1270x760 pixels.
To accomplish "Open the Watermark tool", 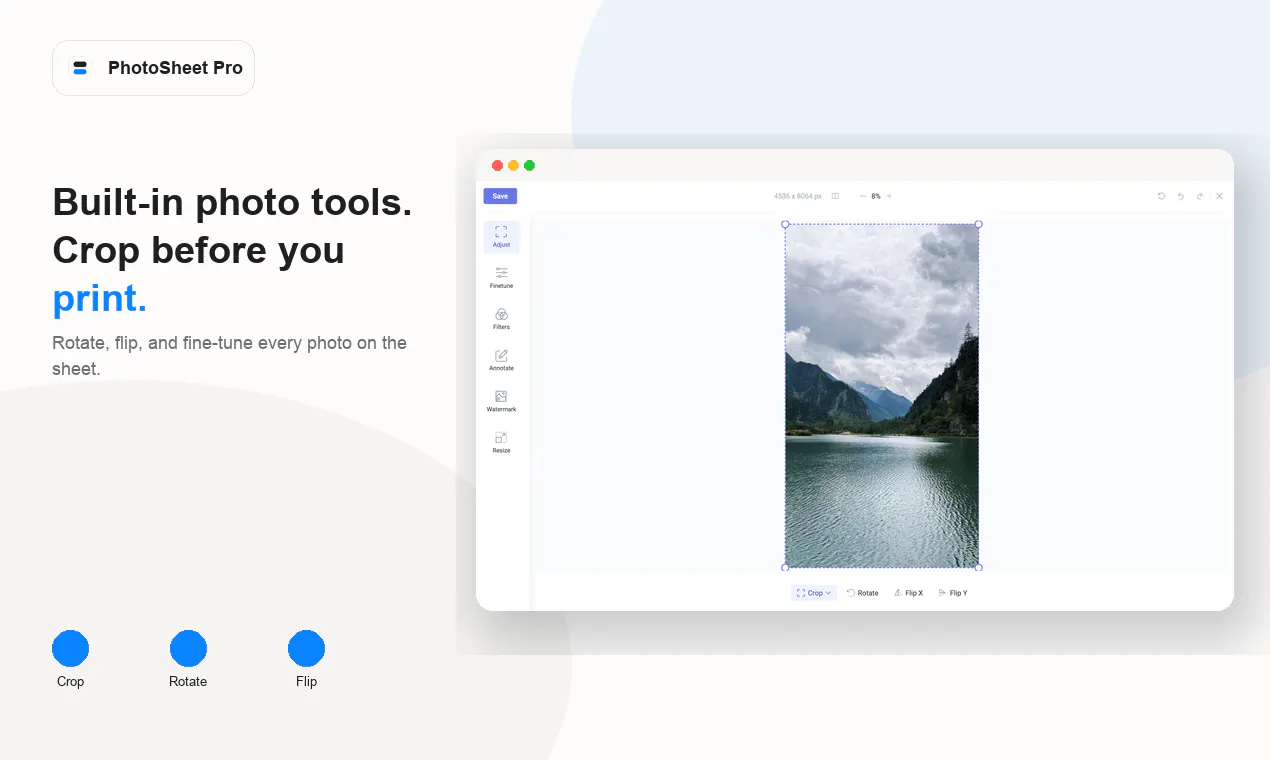I will click(501, 401).
